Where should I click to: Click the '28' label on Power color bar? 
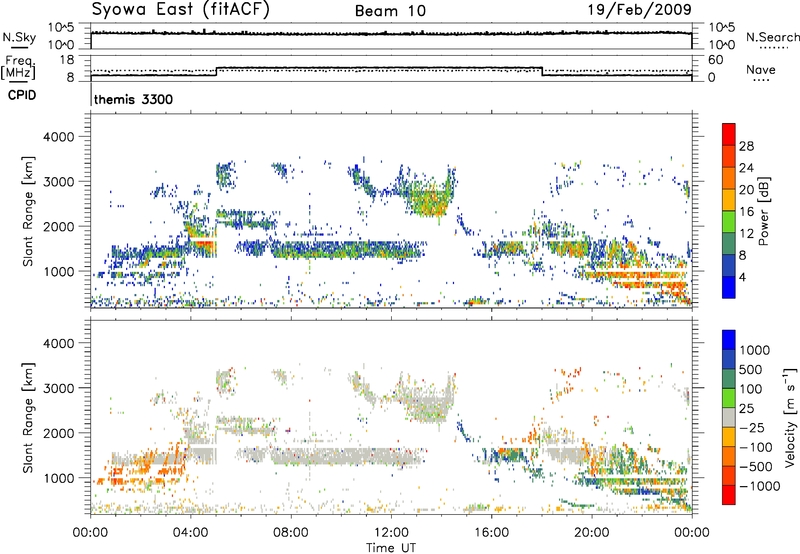pyautogui.click(x=746, y=146)
